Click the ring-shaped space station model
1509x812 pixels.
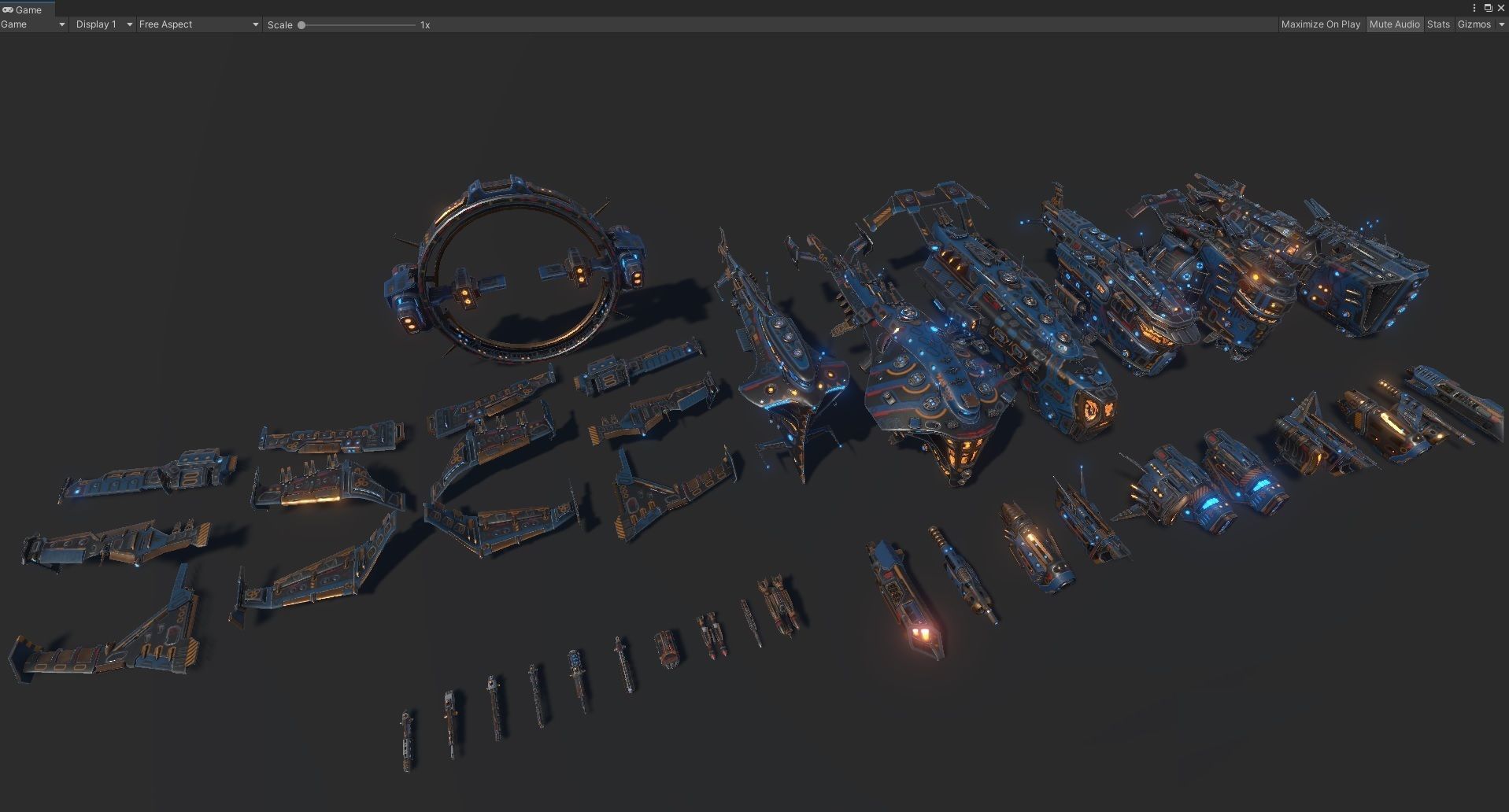[516, 269]
